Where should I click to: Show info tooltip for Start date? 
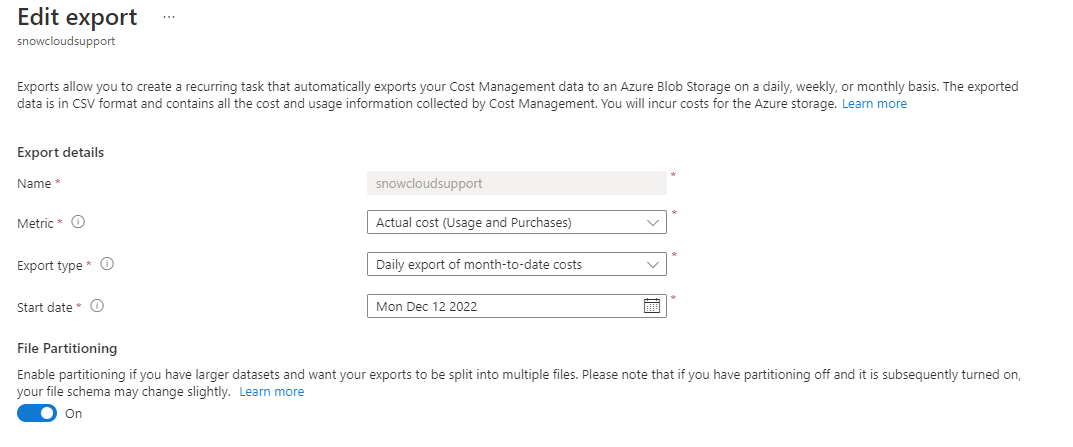click(x=97, y=306)
